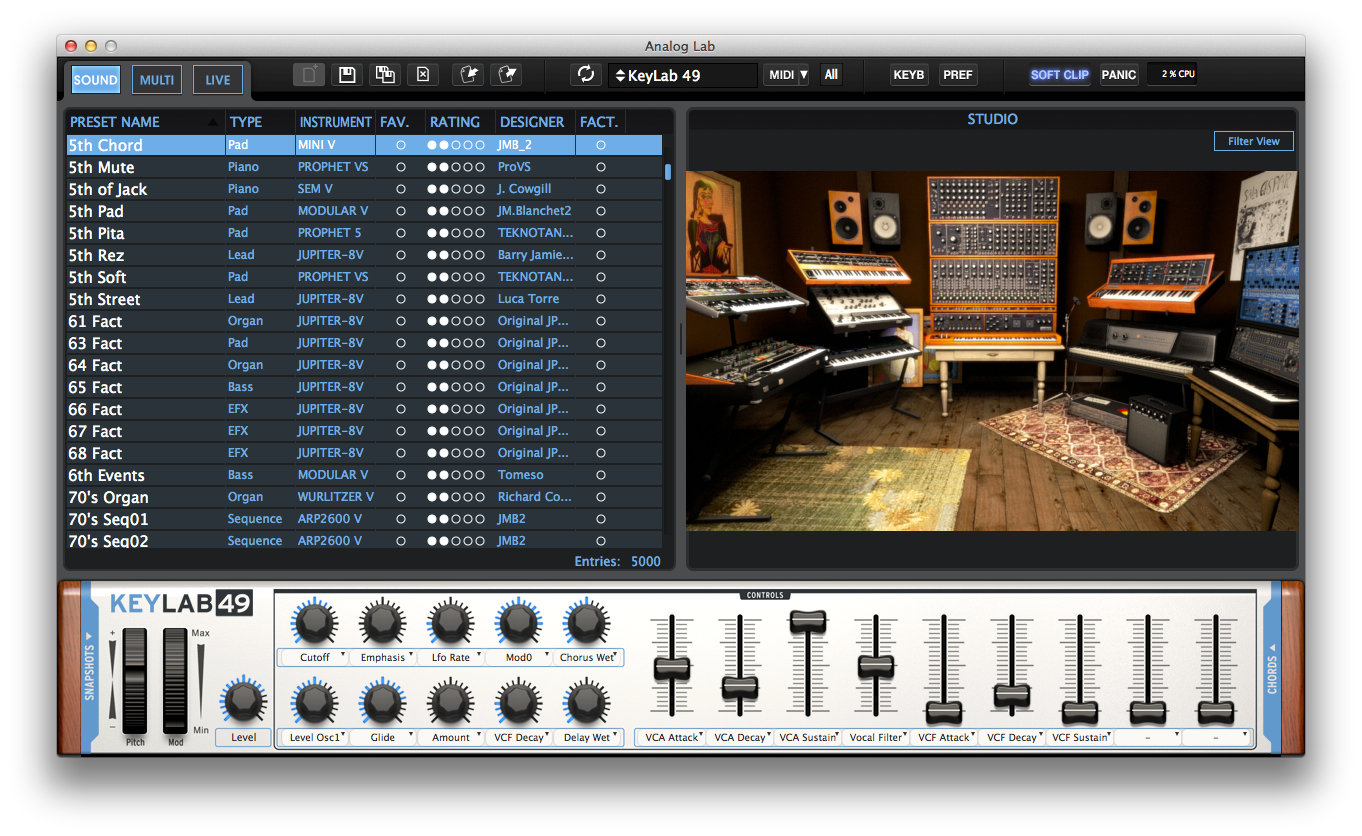Expand the Chorus Wet parameter assignment dropdown
1362x836 pixels.
tap(616, 654)
